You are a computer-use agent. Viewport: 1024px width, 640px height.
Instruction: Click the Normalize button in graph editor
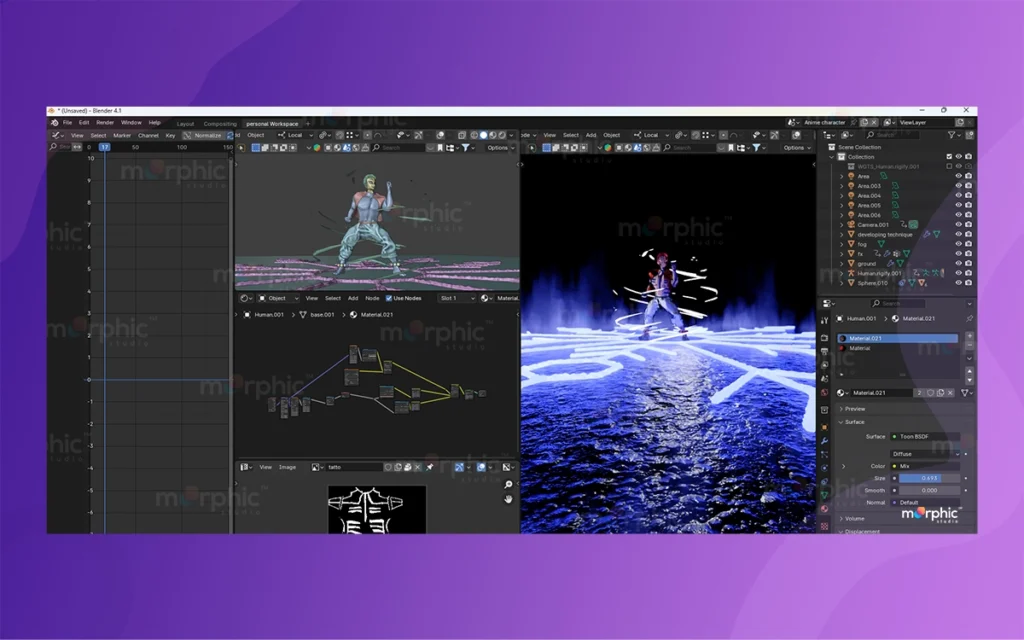[x=205, y=135]
